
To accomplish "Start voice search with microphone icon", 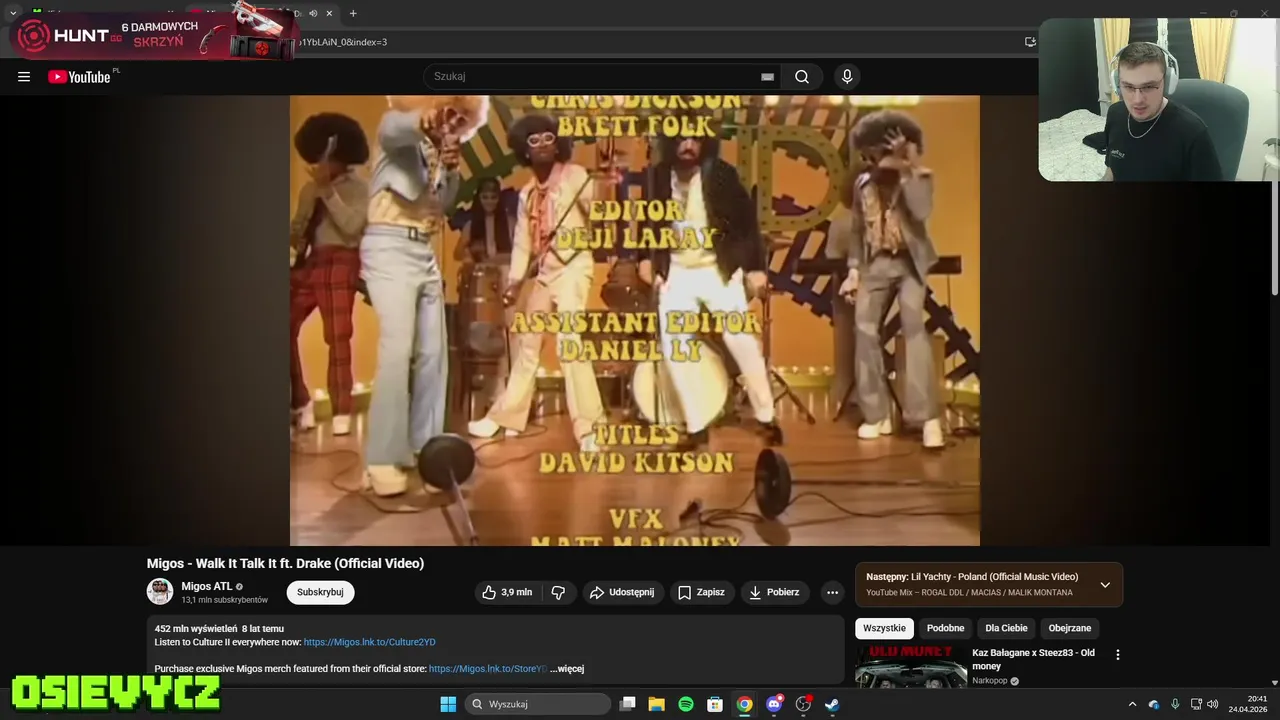I will pos(847,77).
